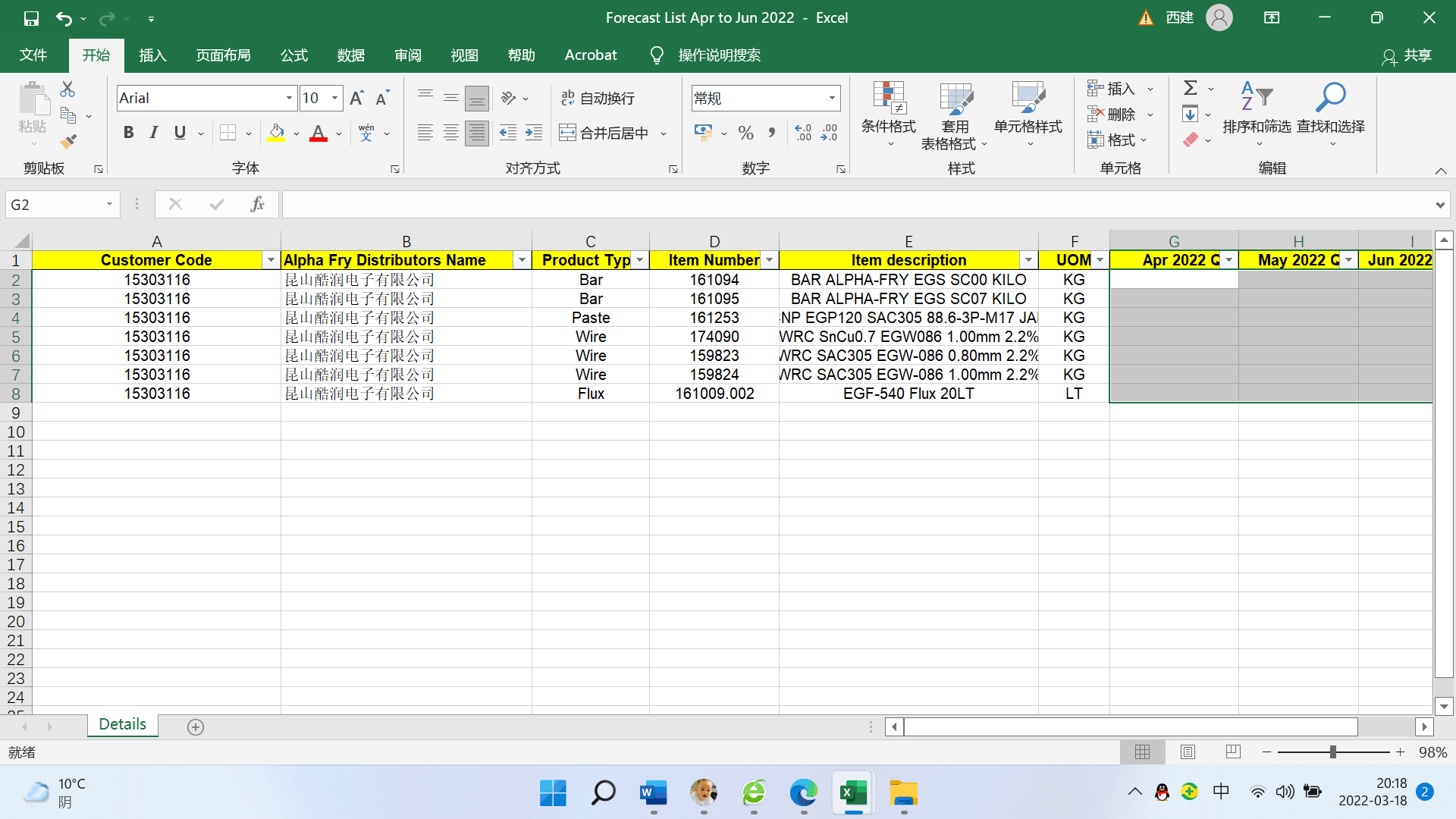Open Sort and Filter (排序和筛选)
Viewport: 1456px width, 819px height.
(x=1257, y=114)
